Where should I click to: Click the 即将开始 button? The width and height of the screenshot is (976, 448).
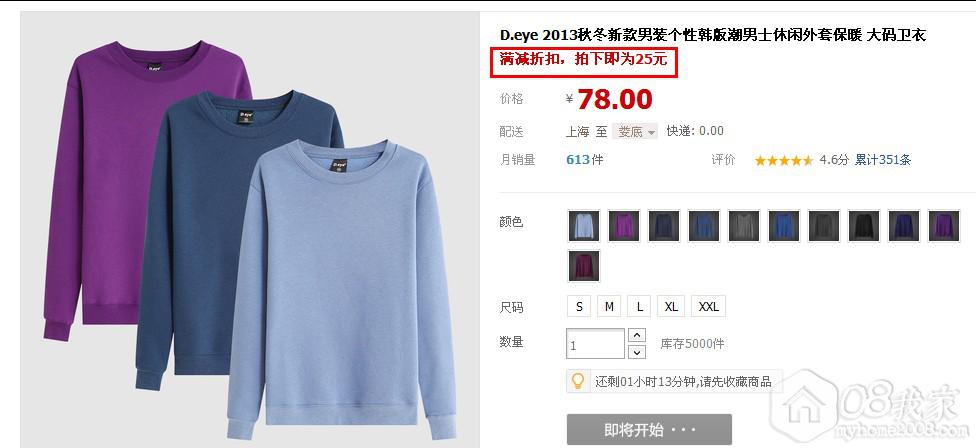[x=649, y=430]
